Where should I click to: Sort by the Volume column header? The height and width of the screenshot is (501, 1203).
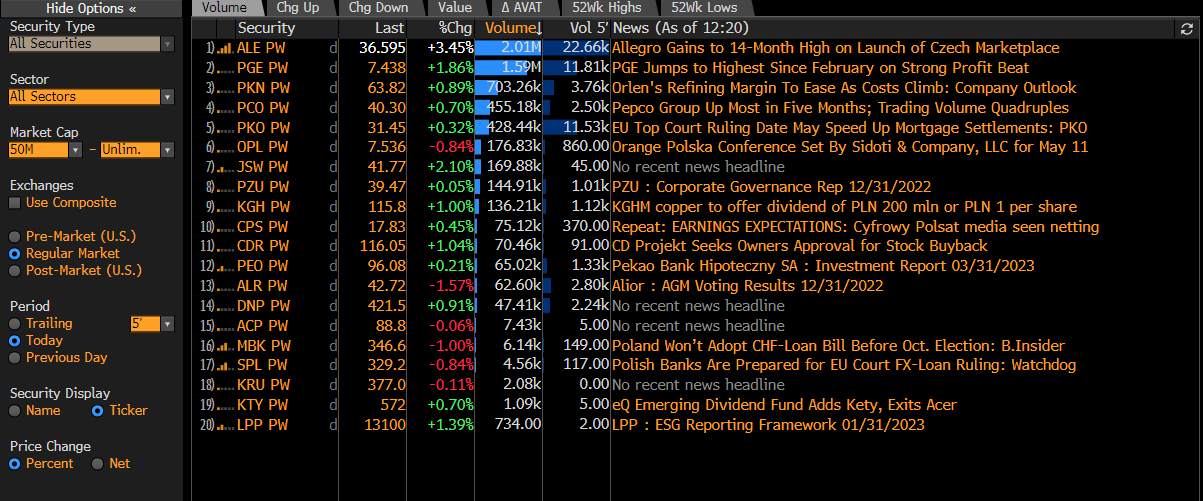(x=510, y=29)
